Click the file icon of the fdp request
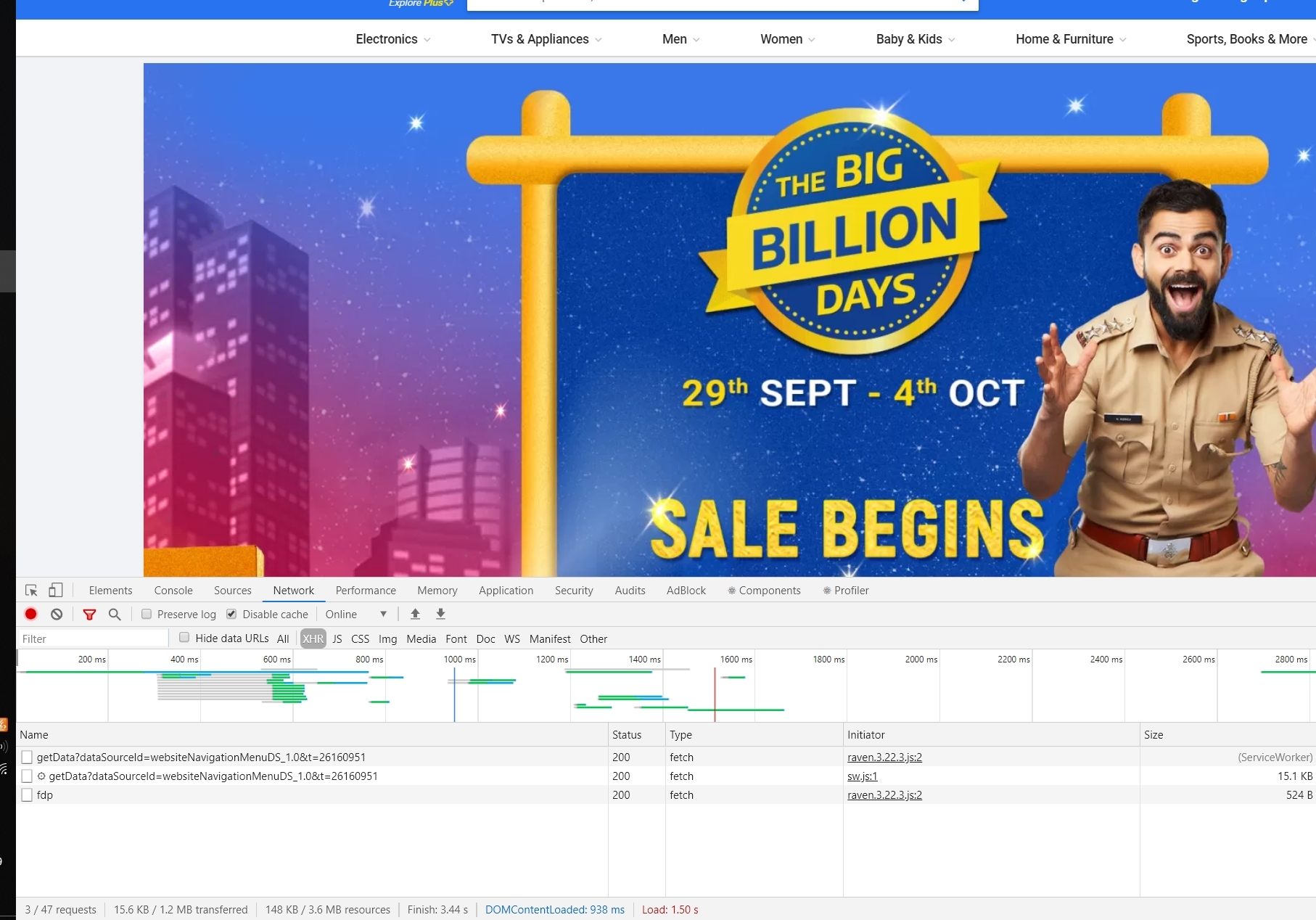This screenshot has width=1316, height=920. [27, 795]
